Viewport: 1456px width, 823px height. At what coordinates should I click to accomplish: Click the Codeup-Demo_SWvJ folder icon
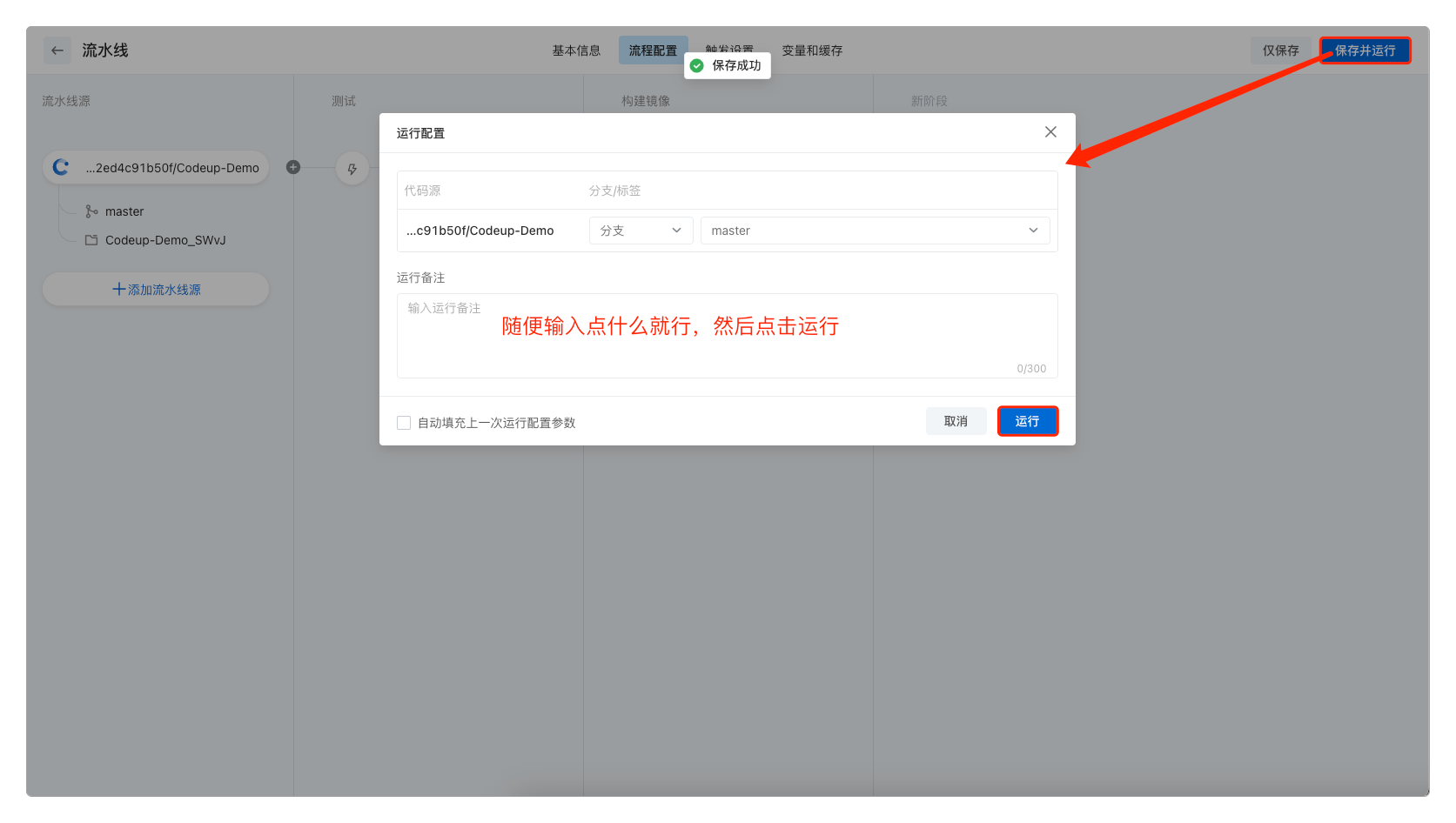pos(91,240)
